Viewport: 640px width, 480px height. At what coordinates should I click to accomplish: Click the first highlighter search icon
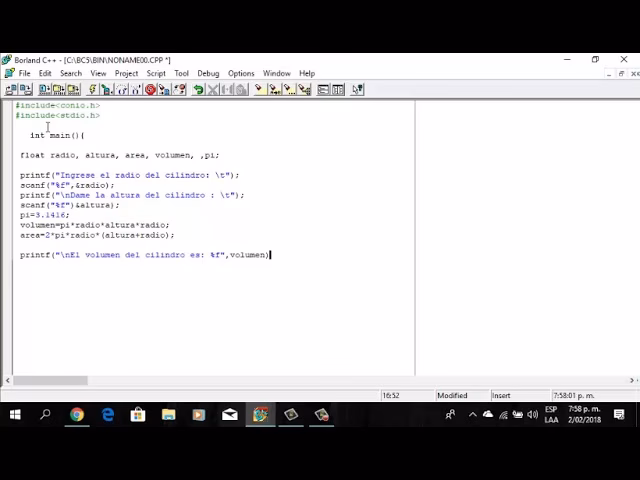[259, 89]
